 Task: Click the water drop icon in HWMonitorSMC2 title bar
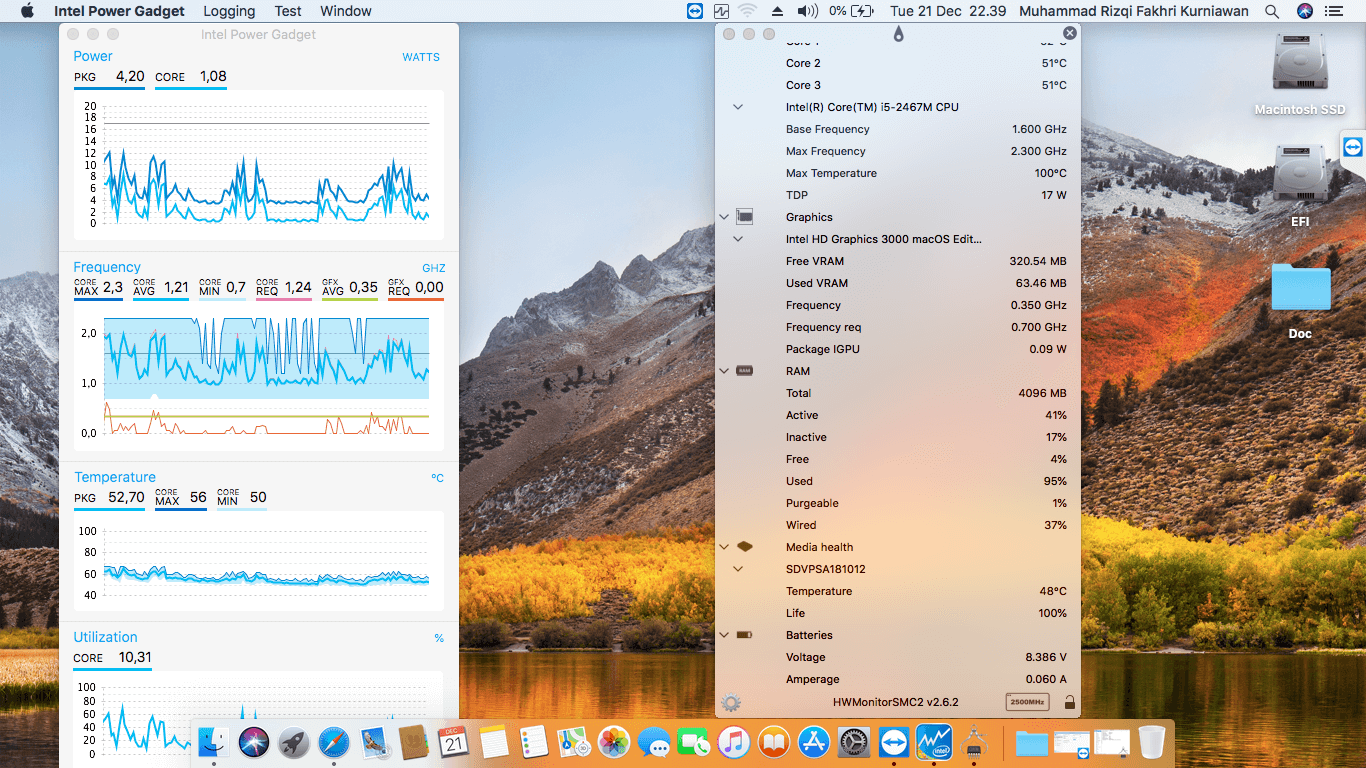coord(898,34)
